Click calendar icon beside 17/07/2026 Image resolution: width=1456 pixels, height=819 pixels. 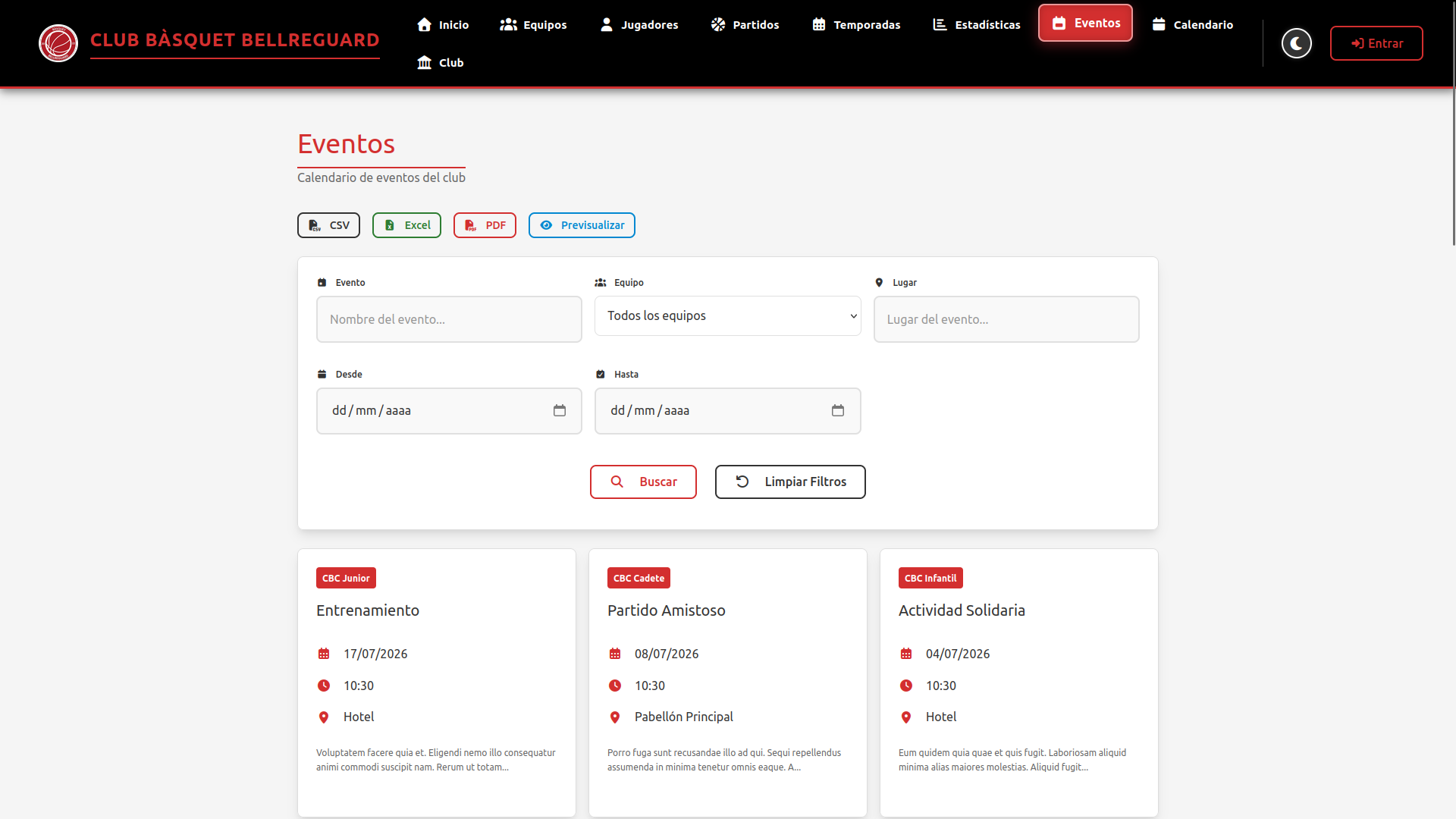coord(324,654)
